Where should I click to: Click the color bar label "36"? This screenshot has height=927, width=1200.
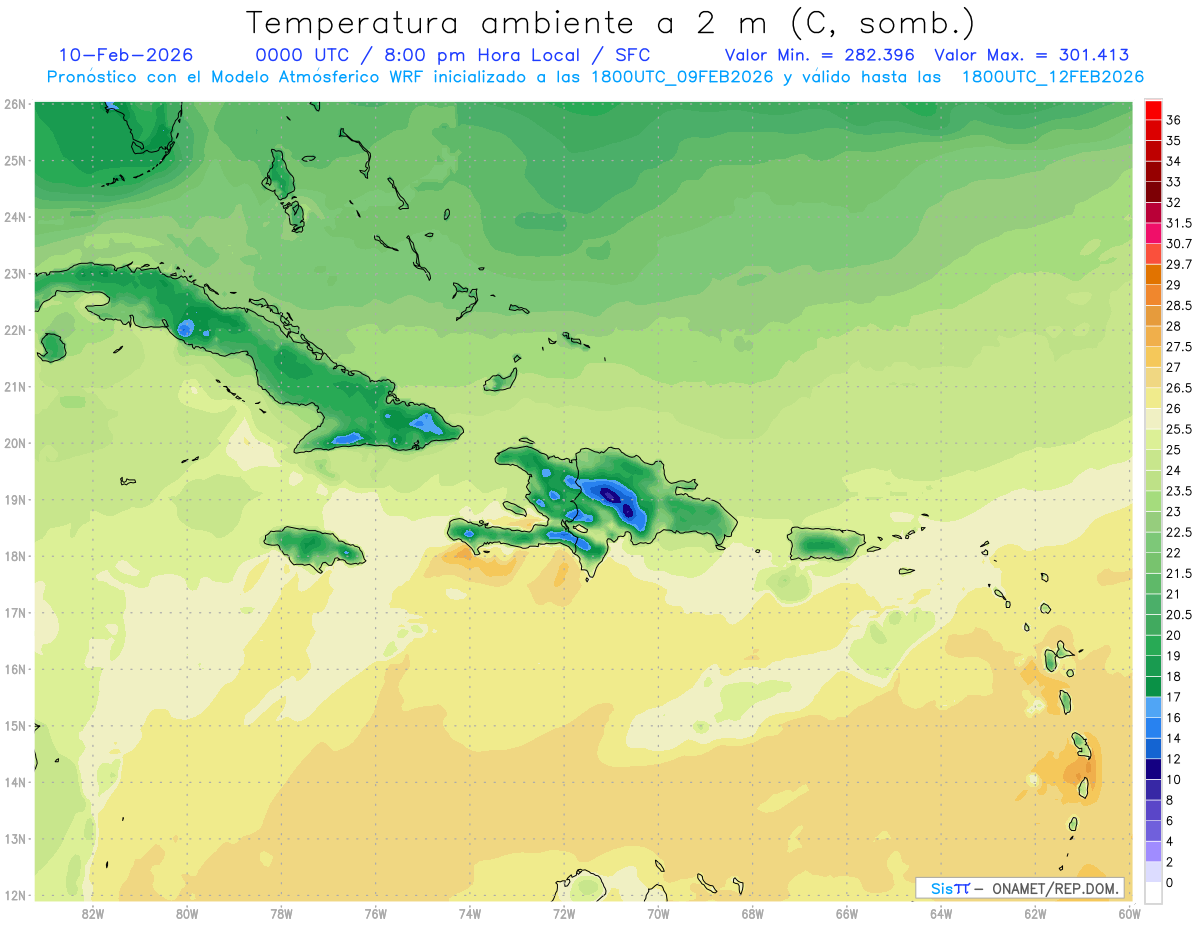pos(1173,120)
